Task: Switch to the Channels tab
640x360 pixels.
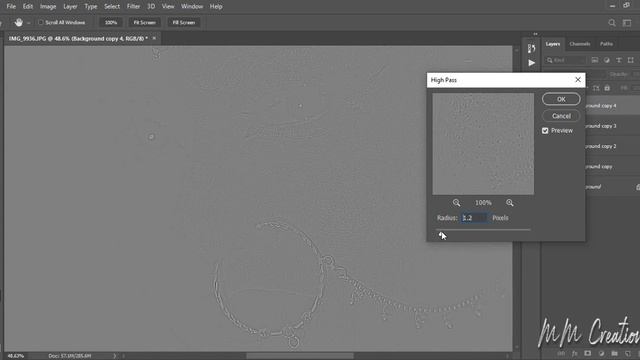Action: [x=580, y=44]
